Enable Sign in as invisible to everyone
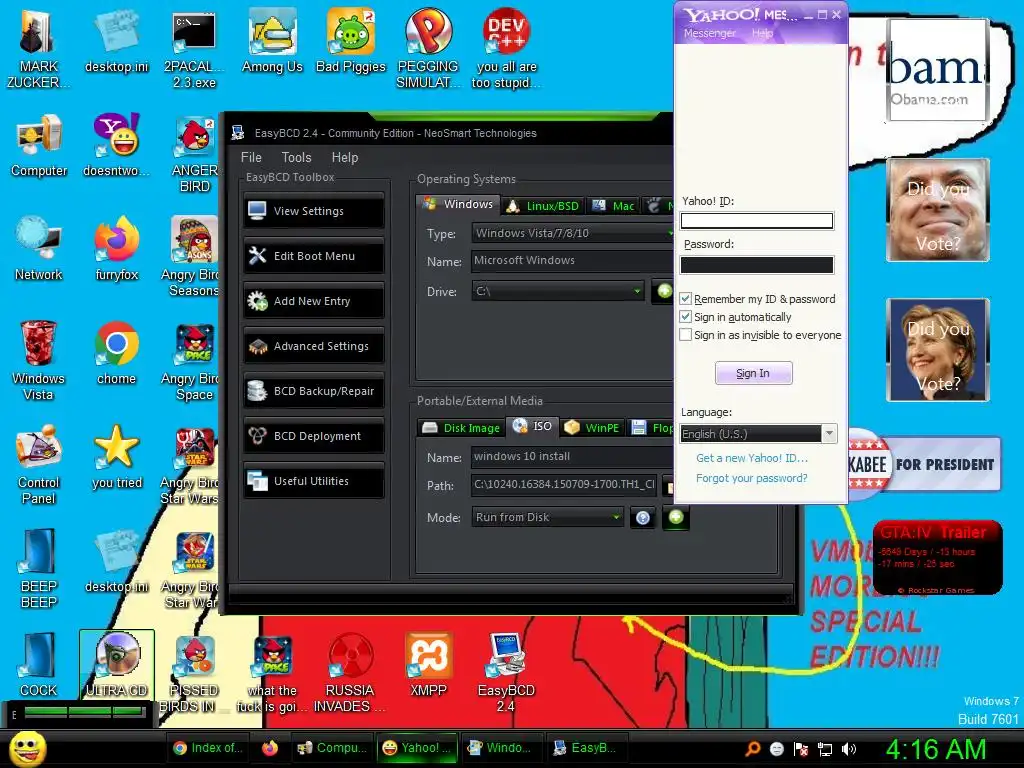The width and height of the screenshot is (1024, 768). (x=686, y=335)
